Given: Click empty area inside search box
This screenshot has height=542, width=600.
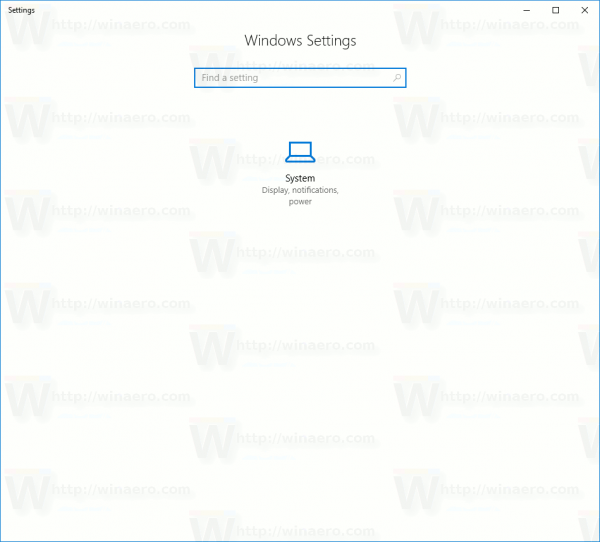Looking at the screenshot, I should point(325,78).
